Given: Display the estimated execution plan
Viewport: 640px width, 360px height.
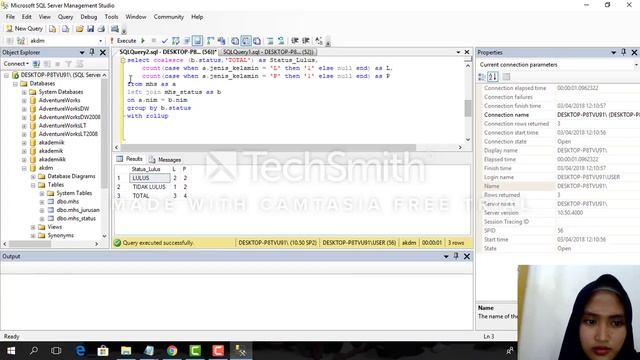Looking at the screenshot, I should pyautogui.click(x=176, y=41).
